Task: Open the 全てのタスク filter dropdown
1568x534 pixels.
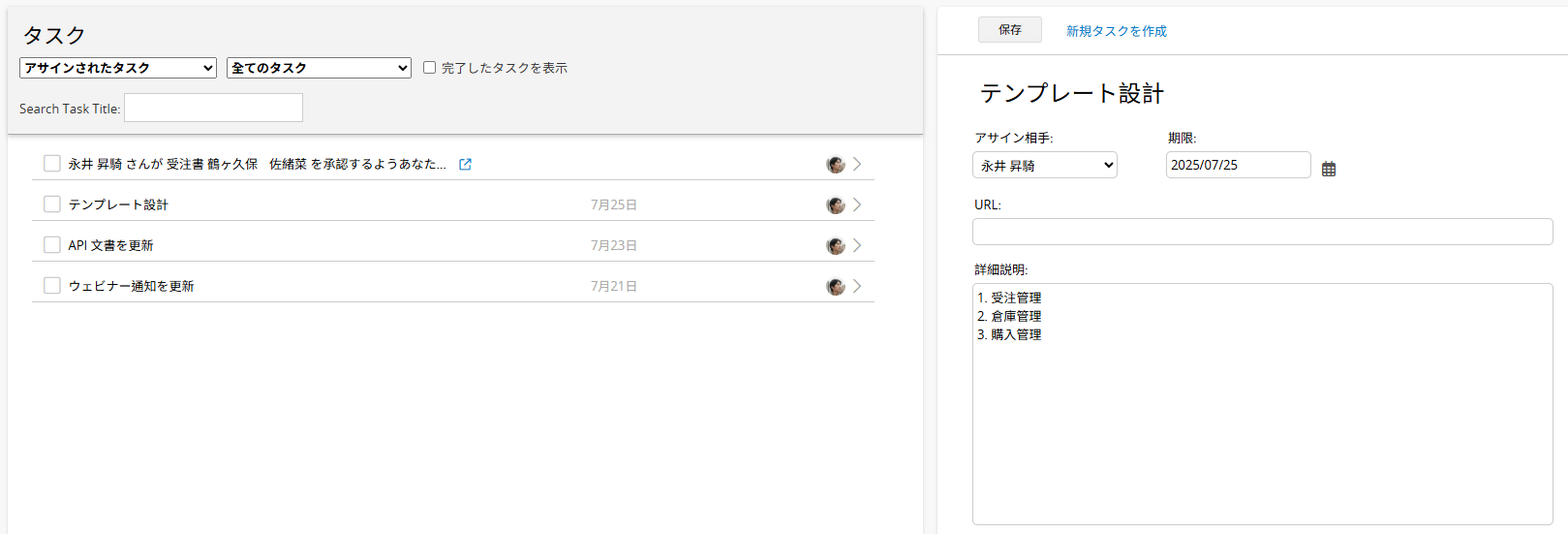Action: [x=319, y=68]
